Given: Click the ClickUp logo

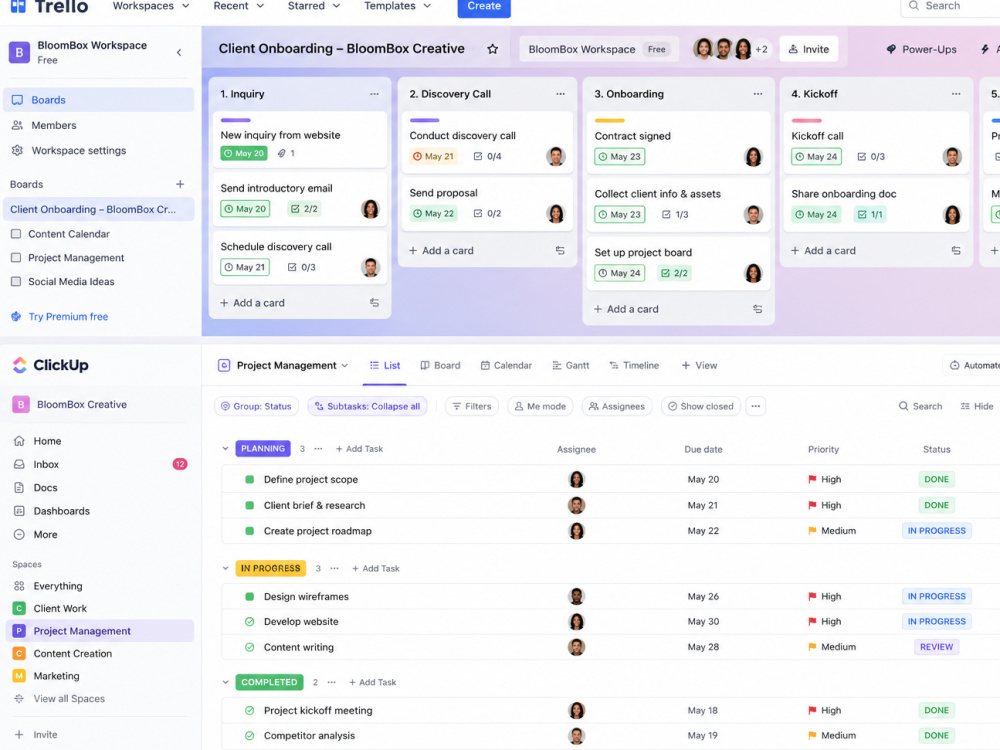Looking at the screenshot, I should point(50,365).
